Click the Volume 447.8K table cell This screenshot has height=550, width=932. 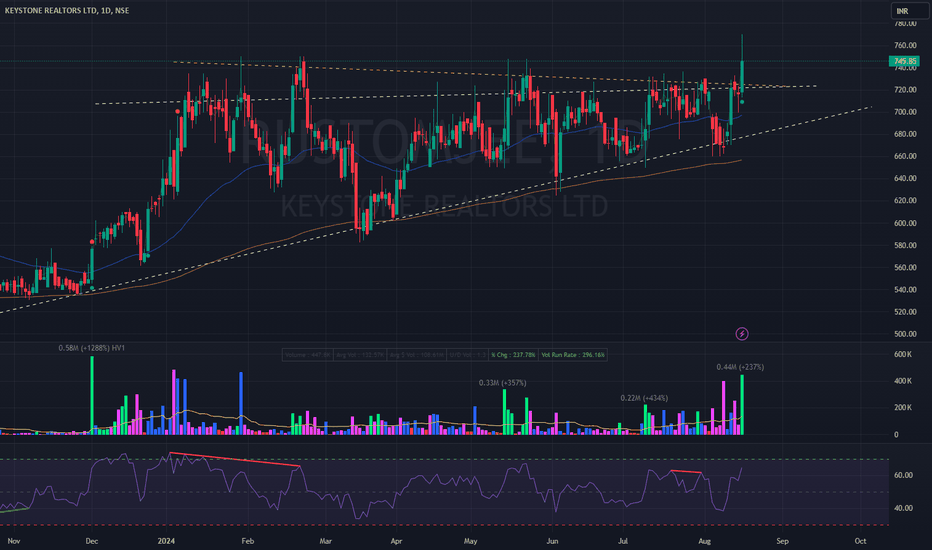pyautogui.click(x=307, y=355)
